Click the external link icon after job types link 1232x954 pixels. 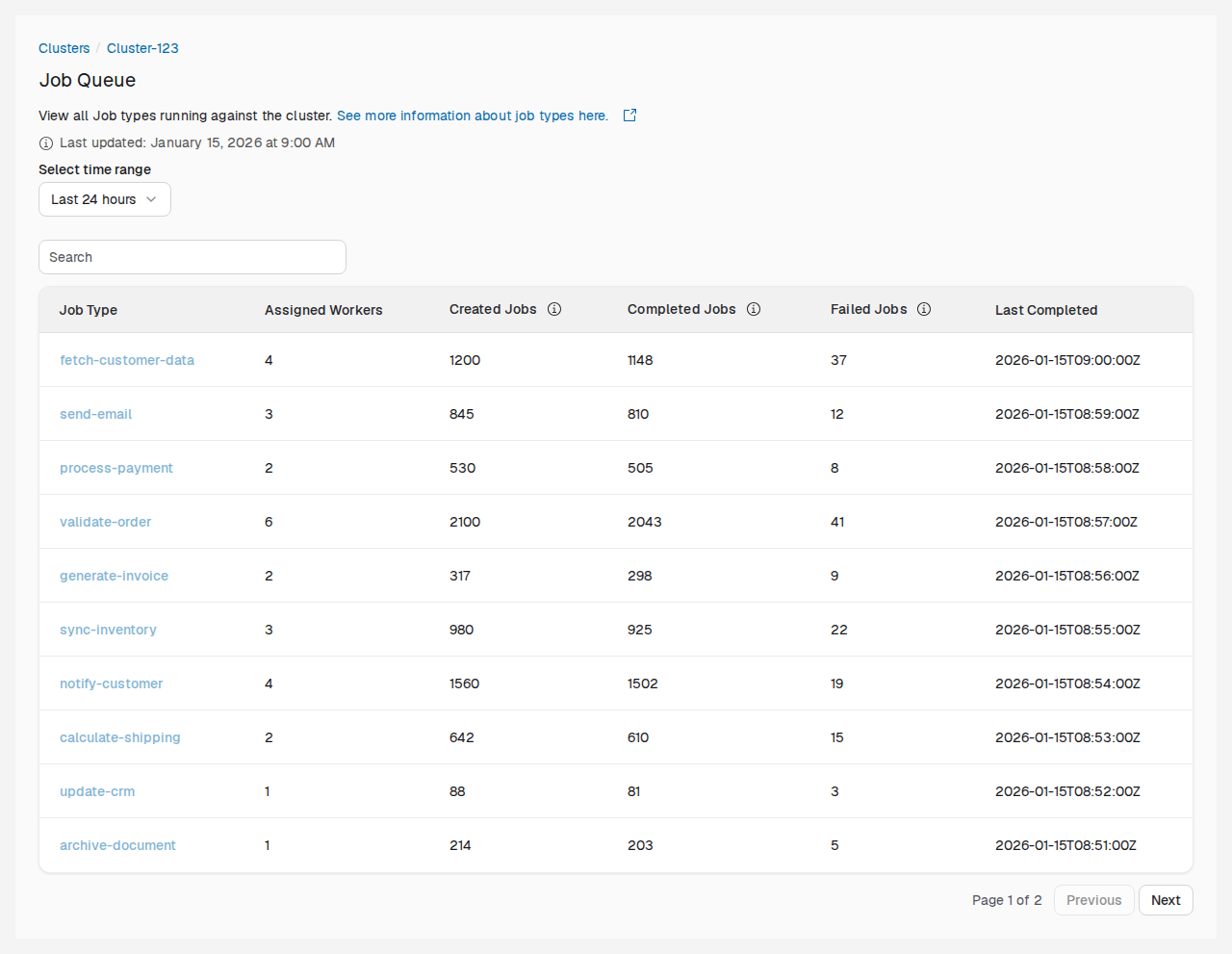point(629,116)
